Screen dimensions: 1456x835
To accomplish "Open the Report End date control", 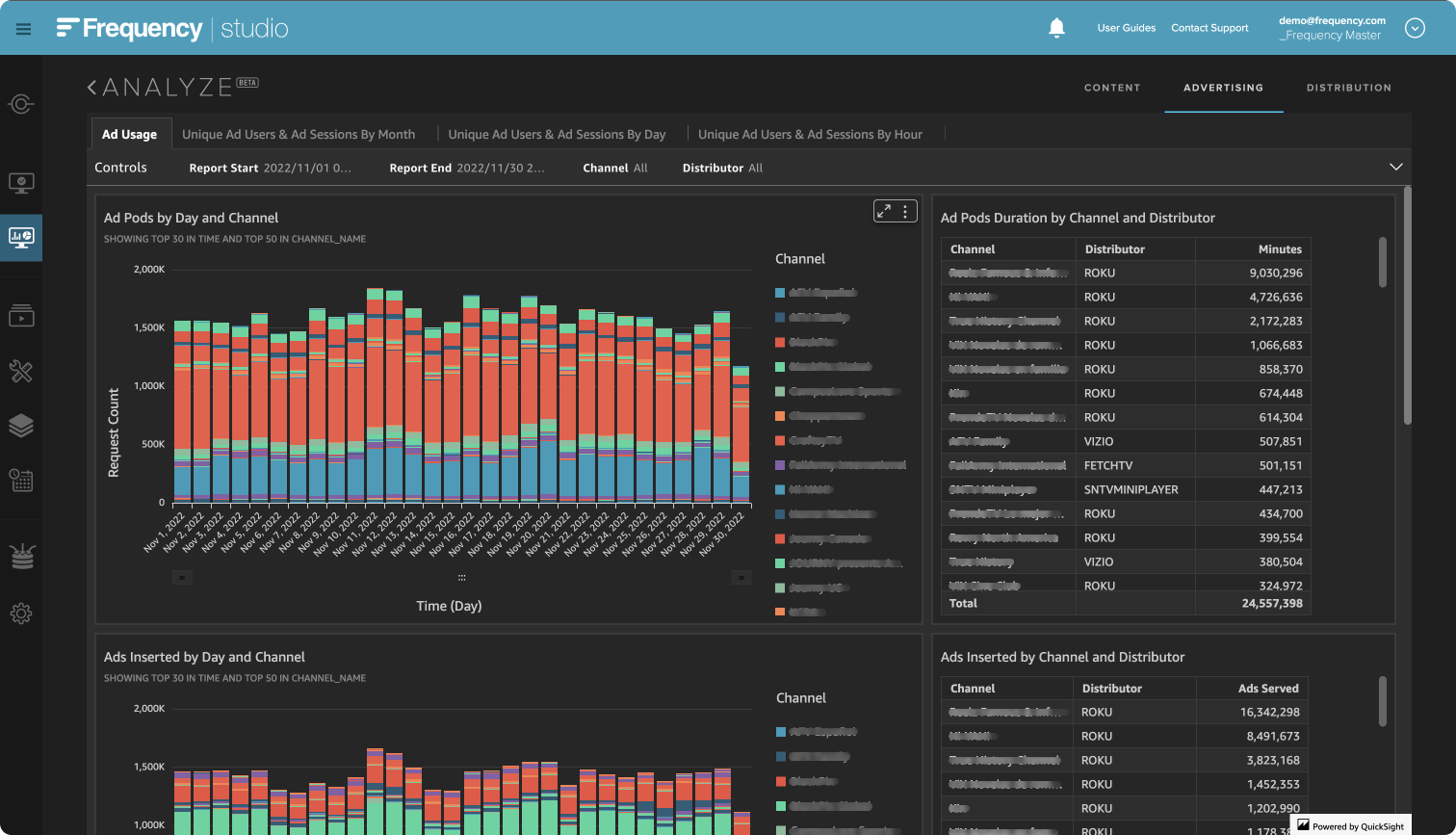I will (x=467, y=168).
